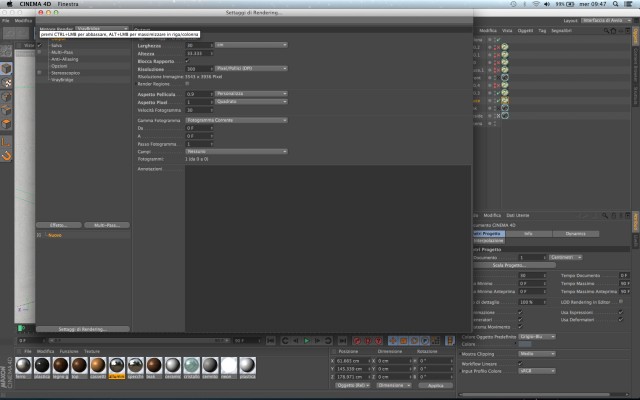Open Object Manager Oggetti menu

tap(525, 31)
